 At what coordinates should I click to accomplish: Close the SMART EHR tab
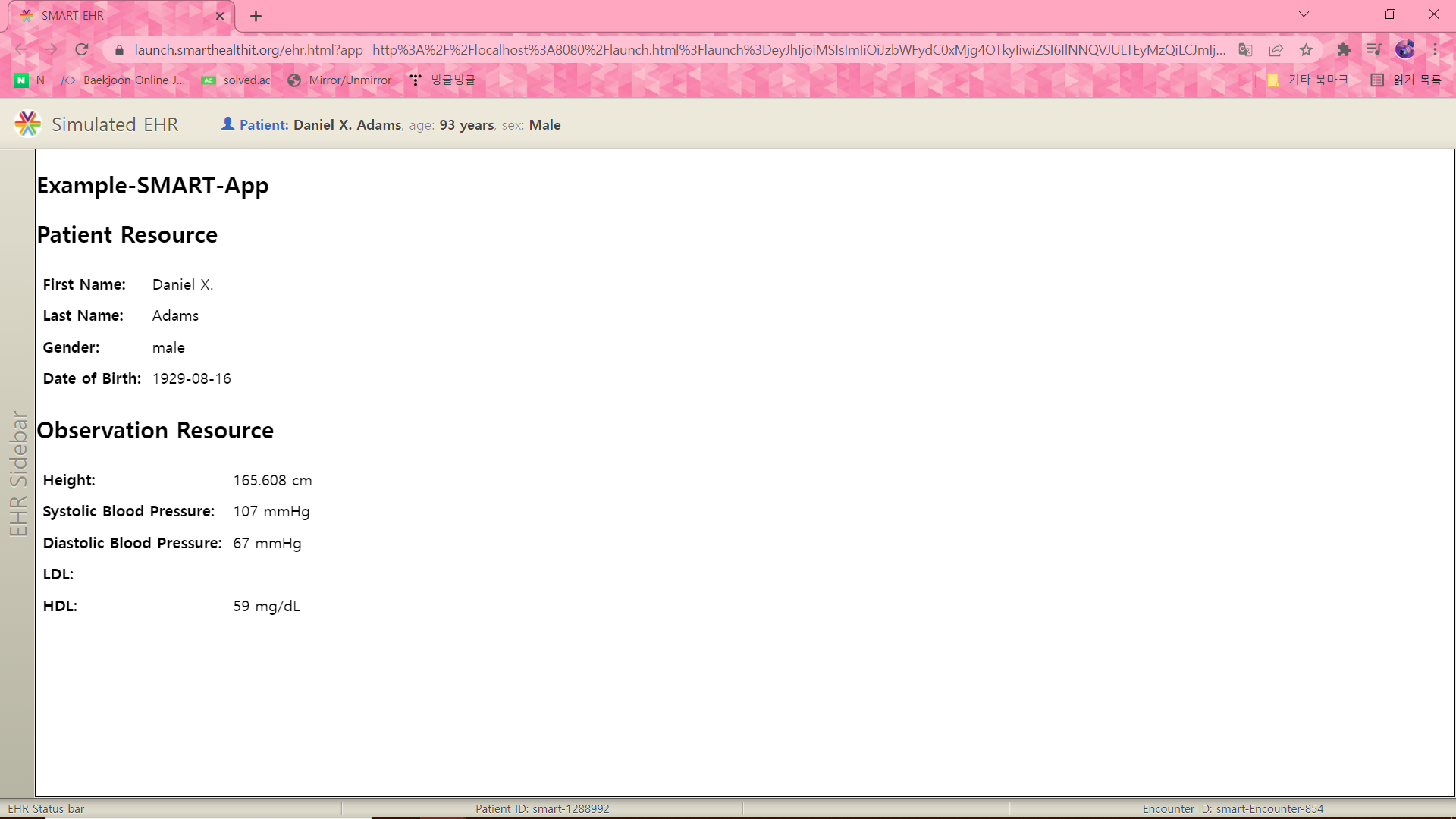pyautogui.click(x=220, y=16)
